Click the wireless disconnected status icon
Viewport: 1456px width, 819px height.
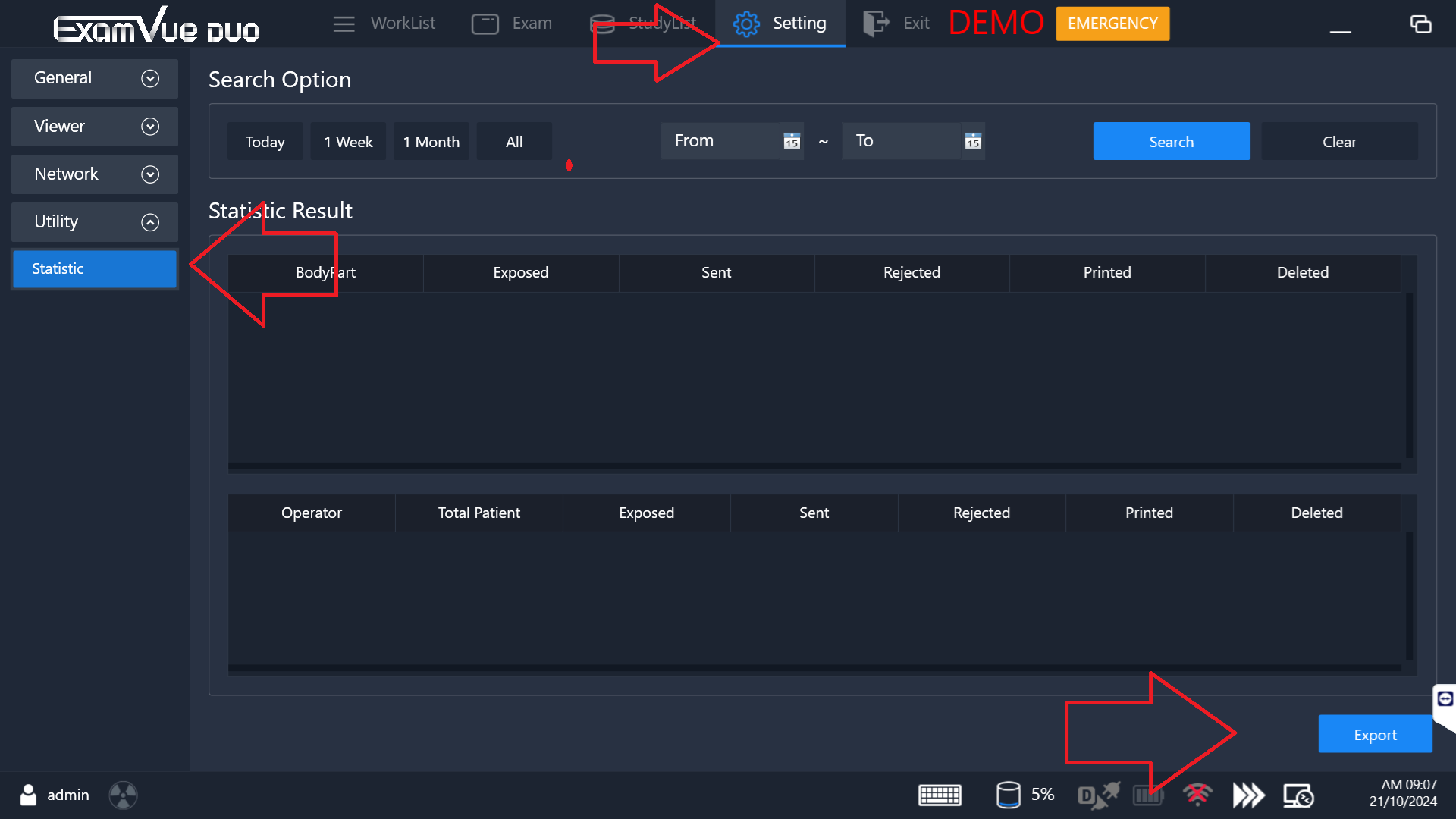click(1197, 795)
